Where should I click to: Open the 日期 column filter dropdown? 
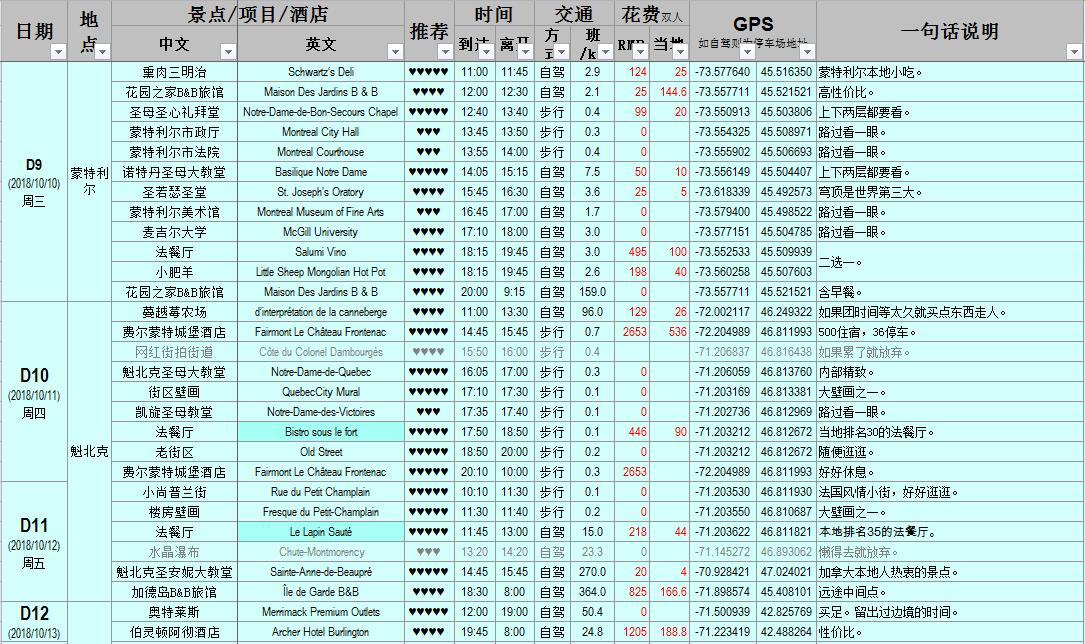(58, 52)
